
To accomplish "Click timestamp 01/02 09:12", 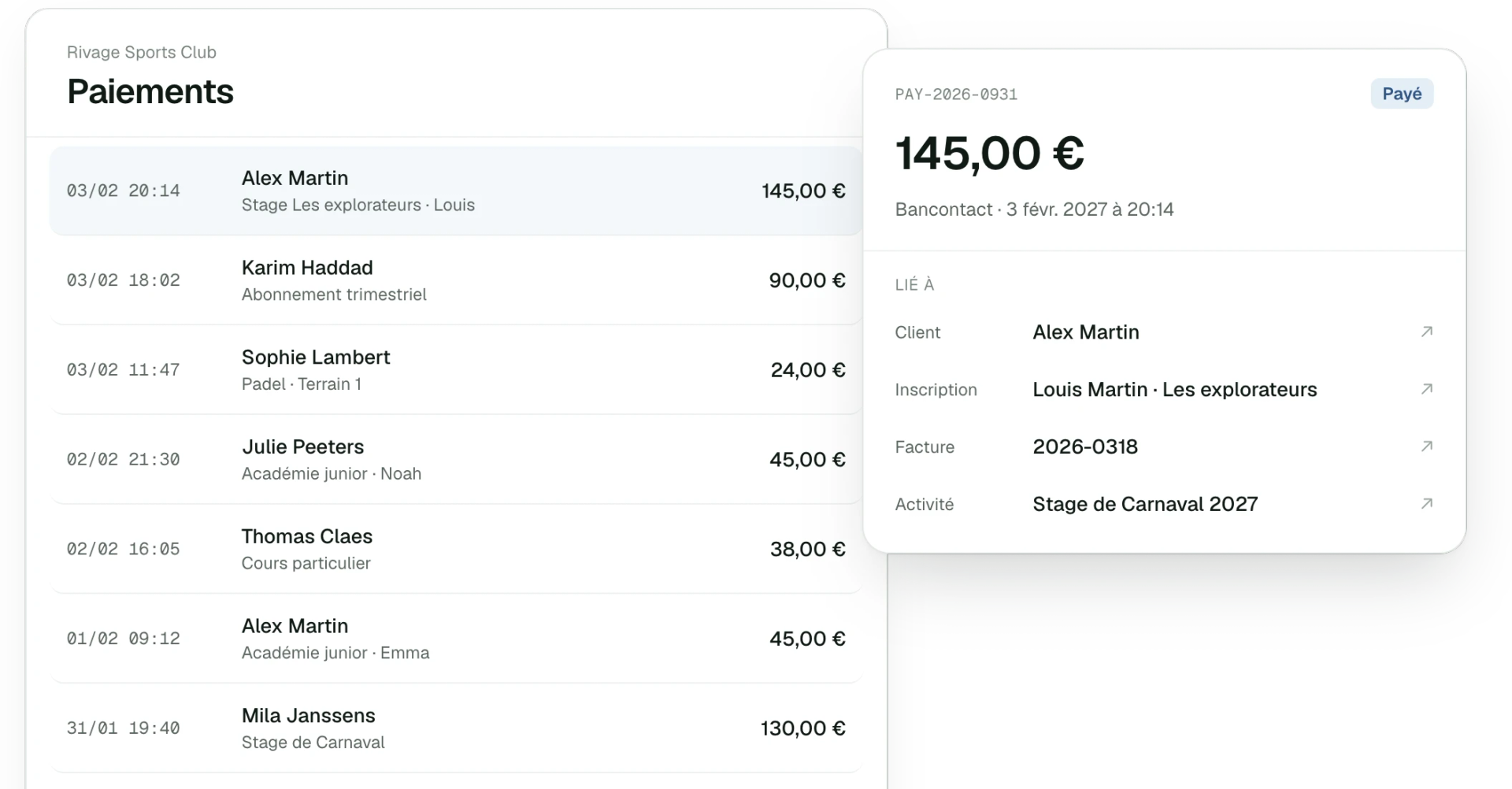I will 123,639.
